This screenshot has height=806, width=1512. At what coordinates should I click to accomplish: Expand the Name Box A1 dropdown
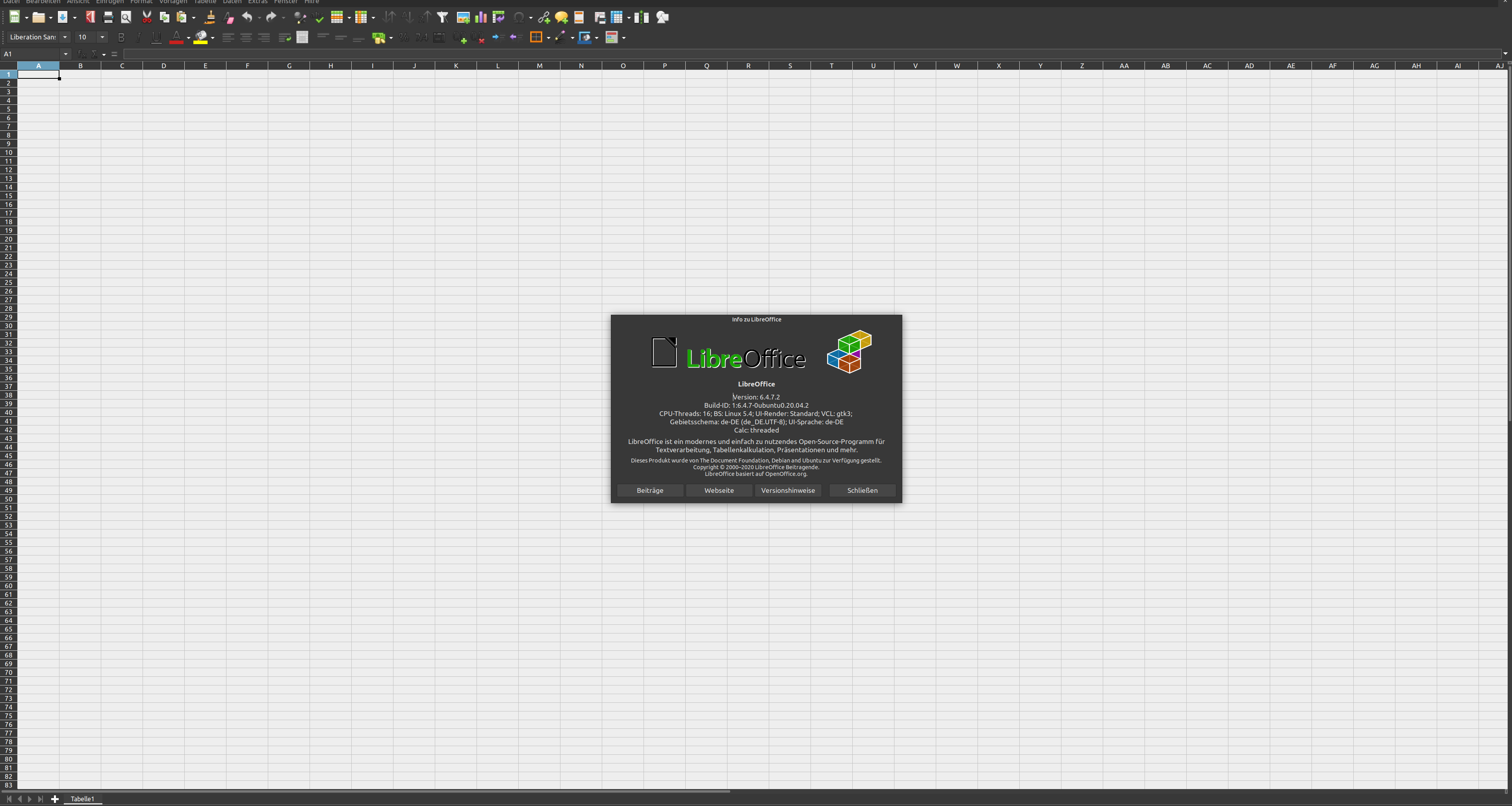click(66, 54)
